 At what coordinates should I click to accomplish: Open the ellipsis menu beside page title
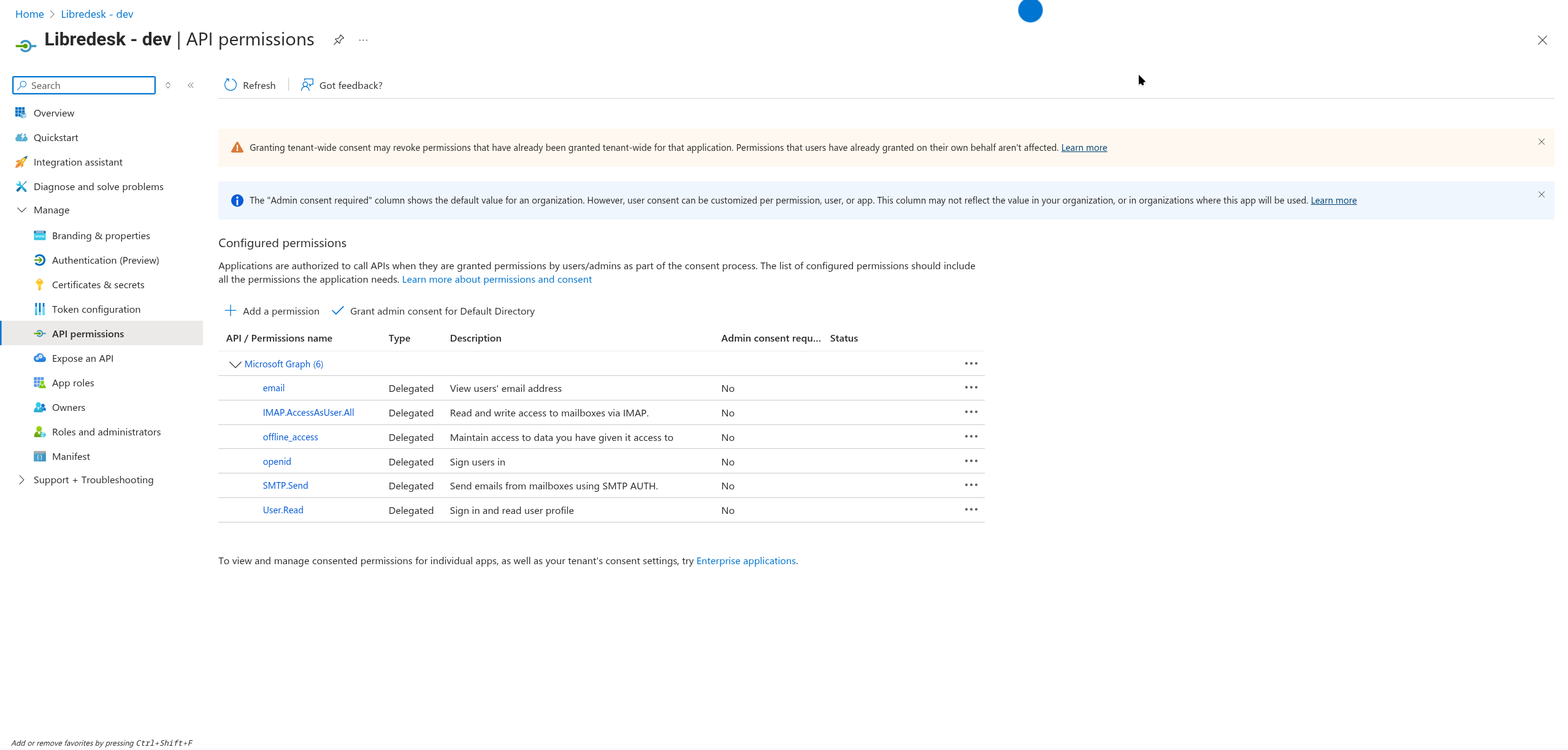pos(364,40)
